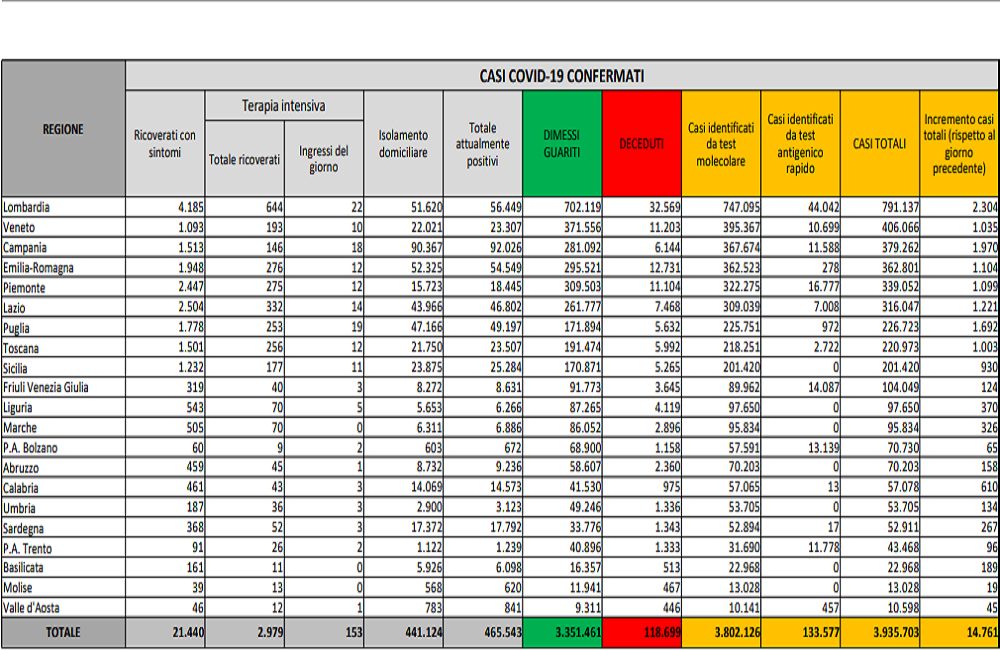Select the test antigenico rapido header

(x=800, y=143)
